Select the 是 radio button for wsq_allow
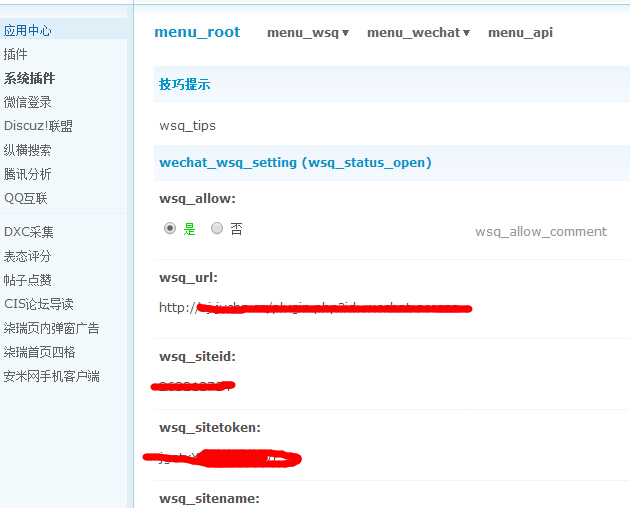Viewport: 630px width, 508px height. 170,228
